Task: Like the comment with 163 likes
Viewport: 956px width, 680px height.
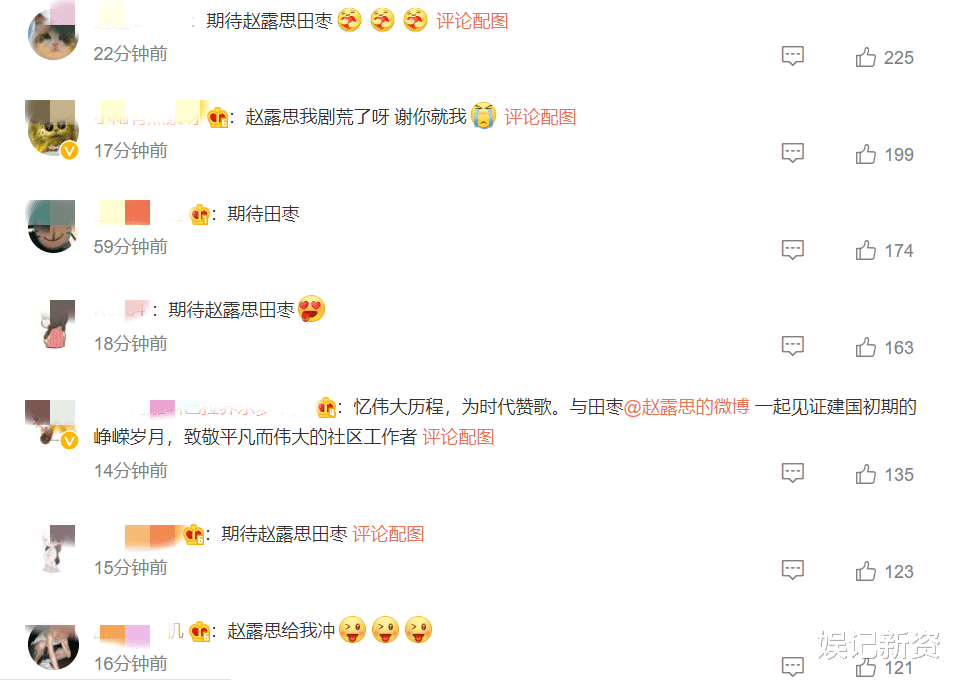Action: [x=865, y=347]
